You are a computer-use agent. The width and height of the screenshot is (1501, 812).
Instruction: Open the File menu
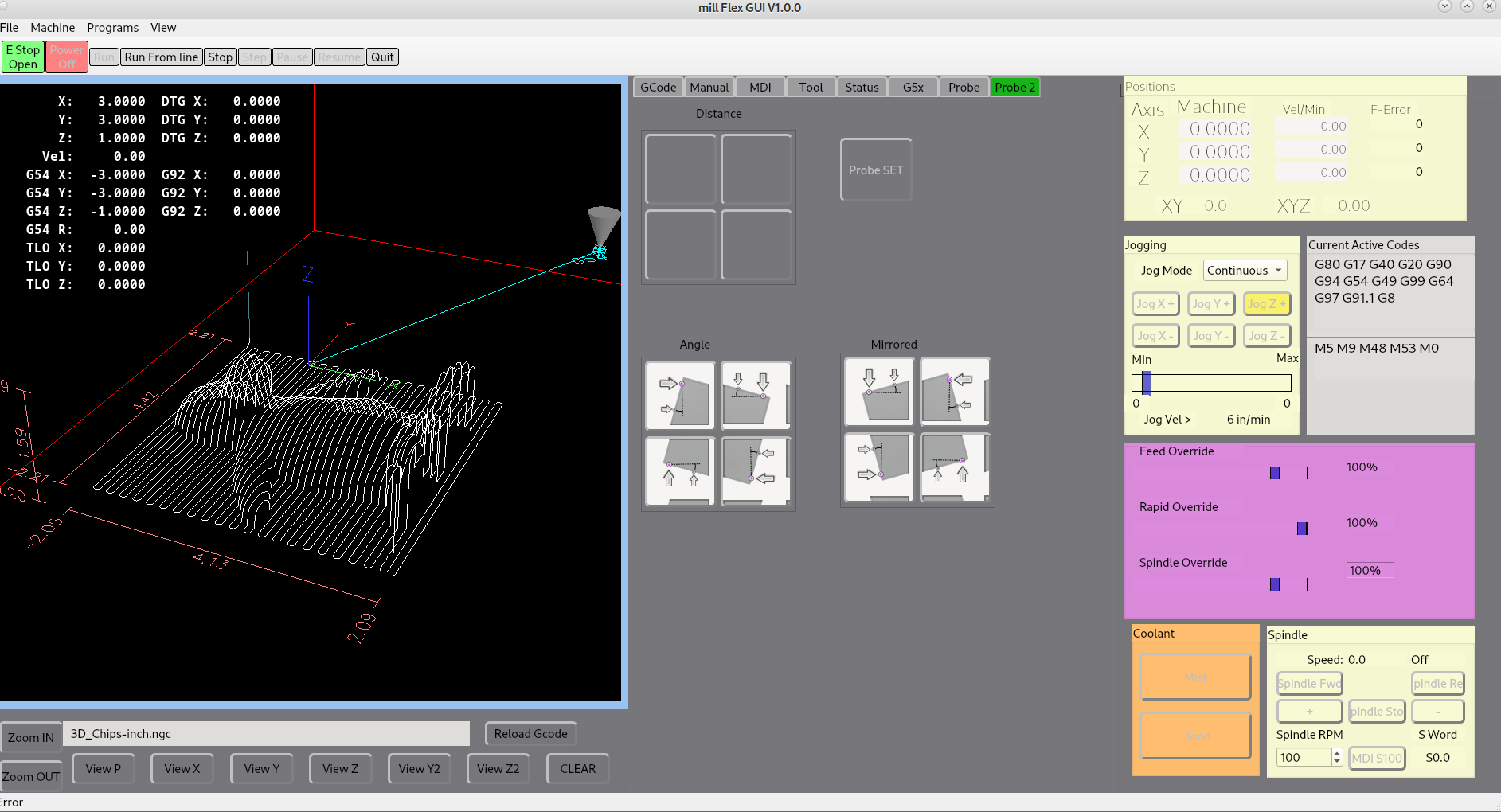click(x=10, y=28)
